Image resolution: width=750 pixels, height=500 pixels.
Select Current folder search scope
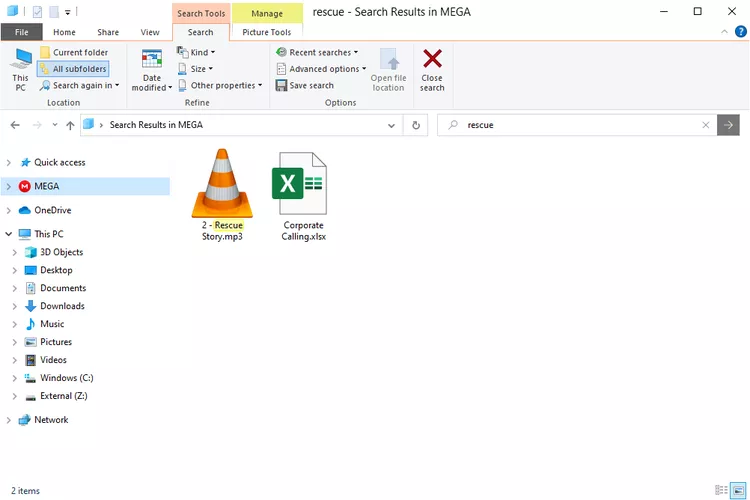74,52
